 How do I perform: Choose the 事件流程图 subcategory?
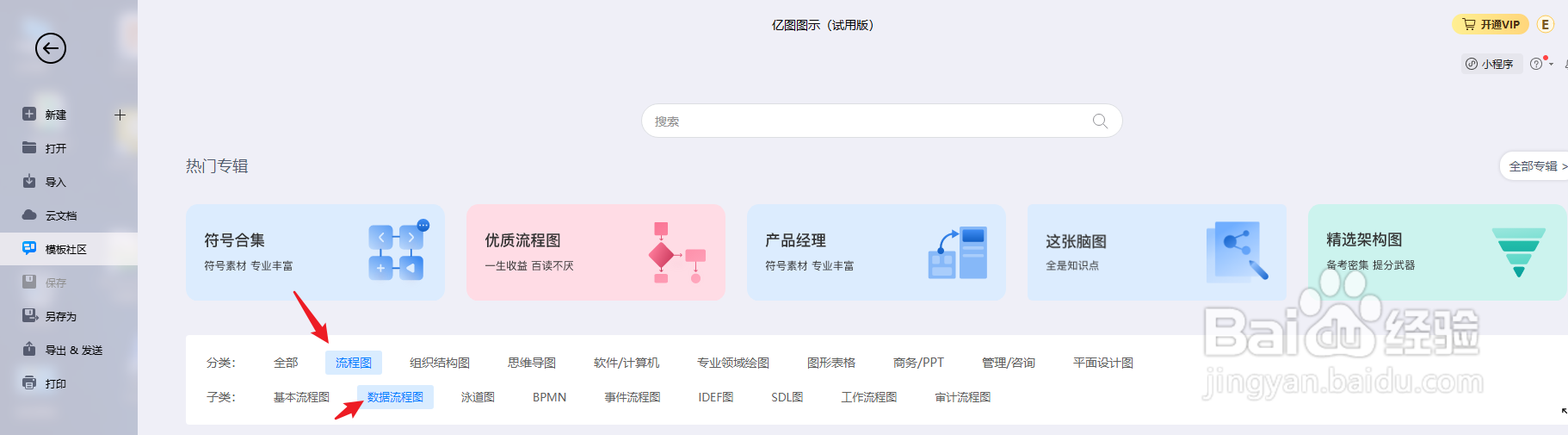coord(633,397)
